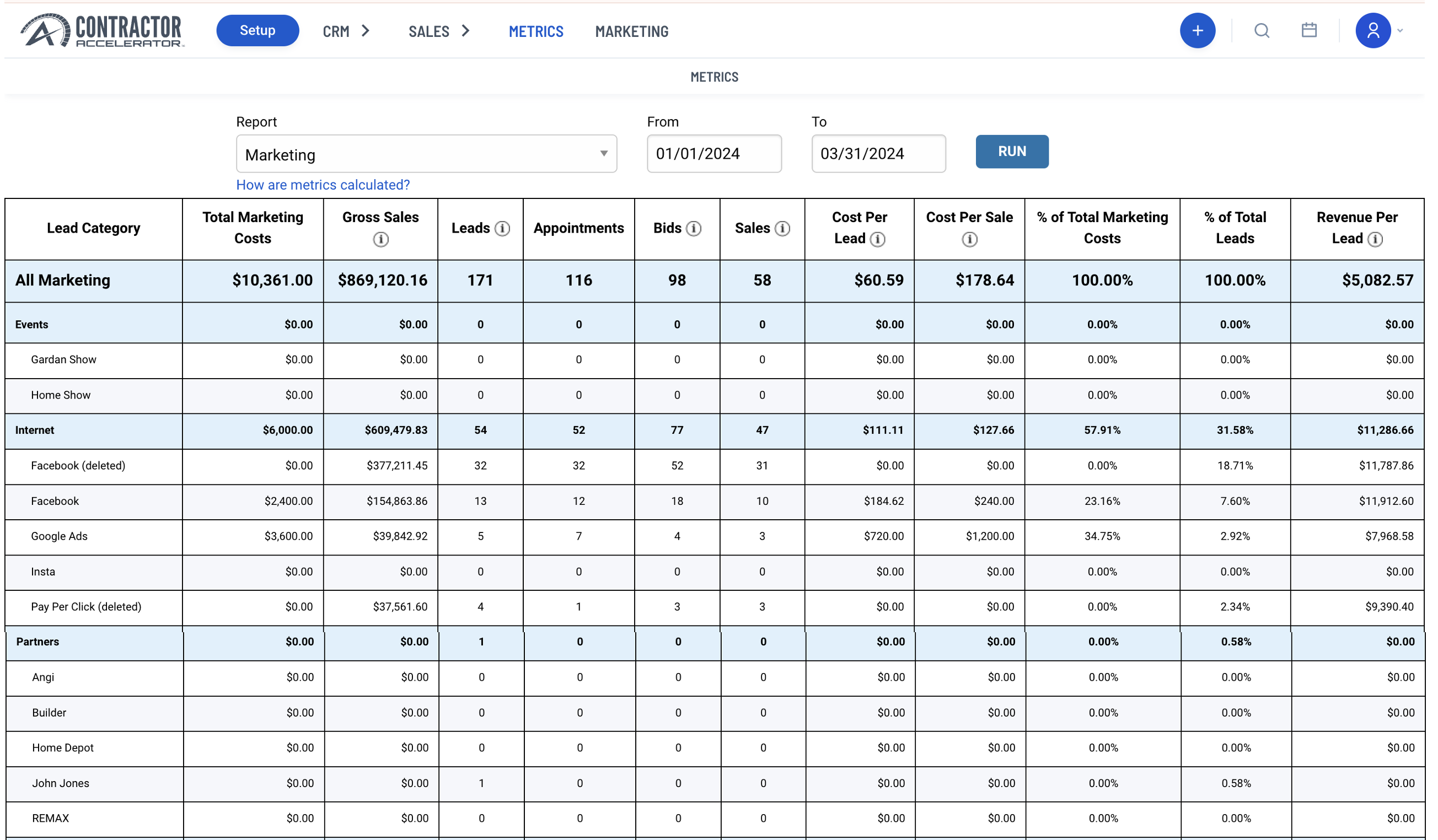
Task: Click the $869,120.16 gross sales total
Action: pos(382,280)
